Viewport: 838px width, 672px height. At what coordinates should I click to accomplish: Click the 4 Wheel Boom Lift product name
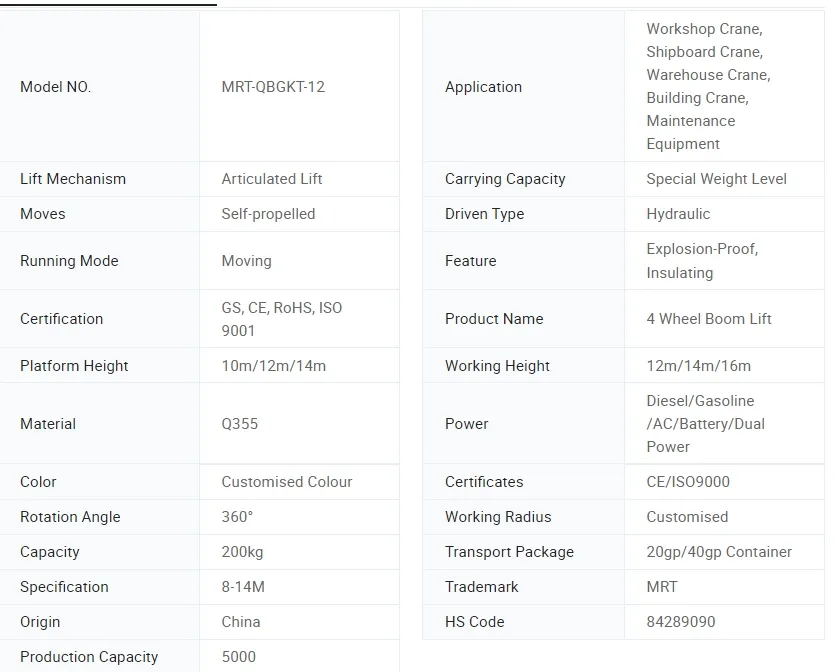click(x=709, y=319)
